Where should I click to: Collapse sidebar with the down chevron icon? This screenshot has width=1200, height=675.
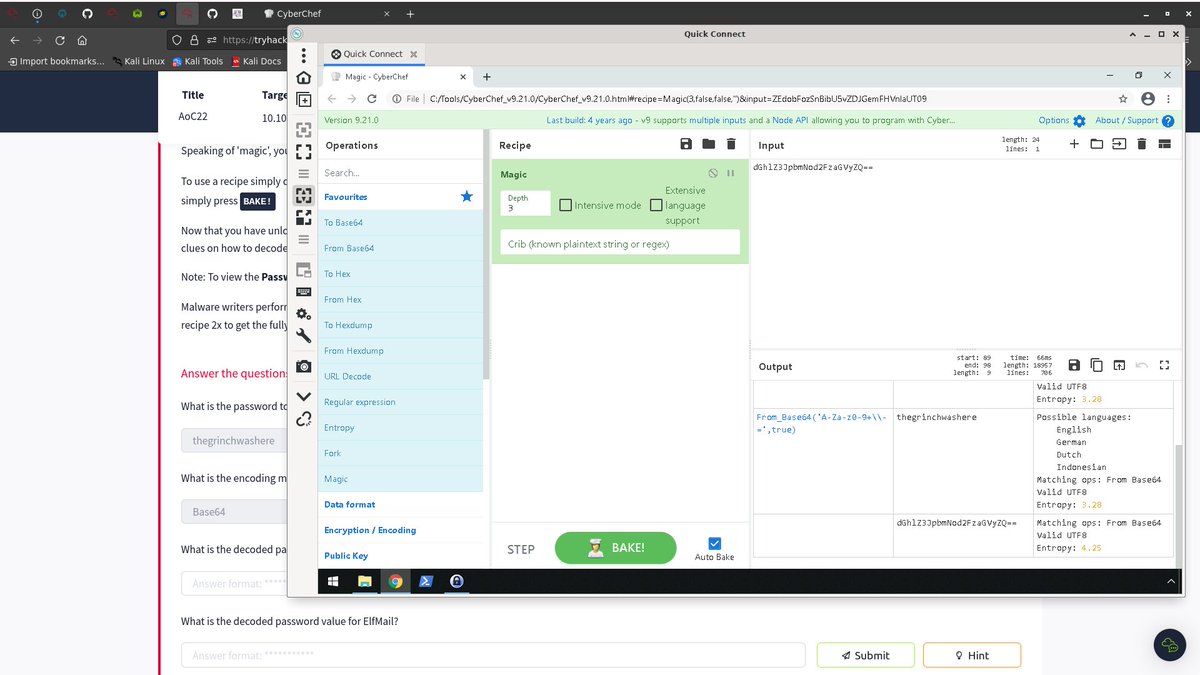pos(304,396)
